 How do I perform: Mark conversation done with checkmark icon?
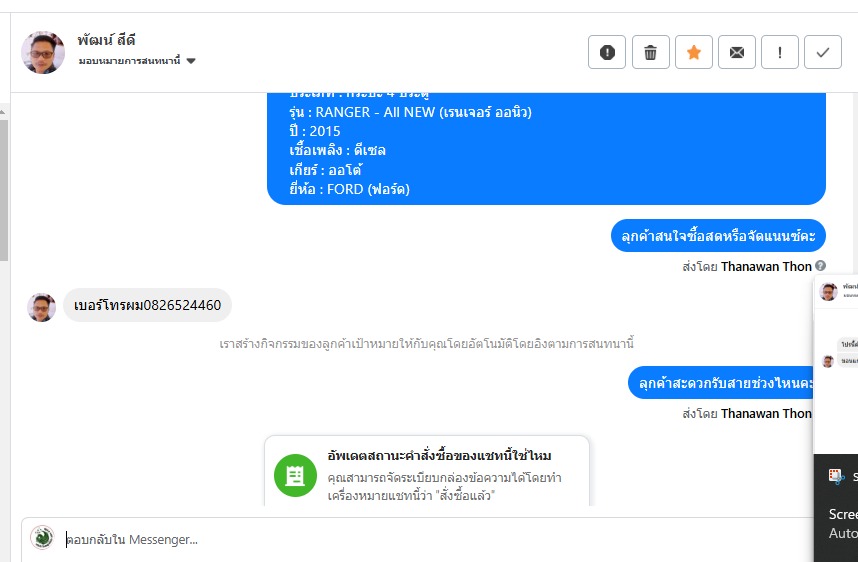click(x=823, y=53)
